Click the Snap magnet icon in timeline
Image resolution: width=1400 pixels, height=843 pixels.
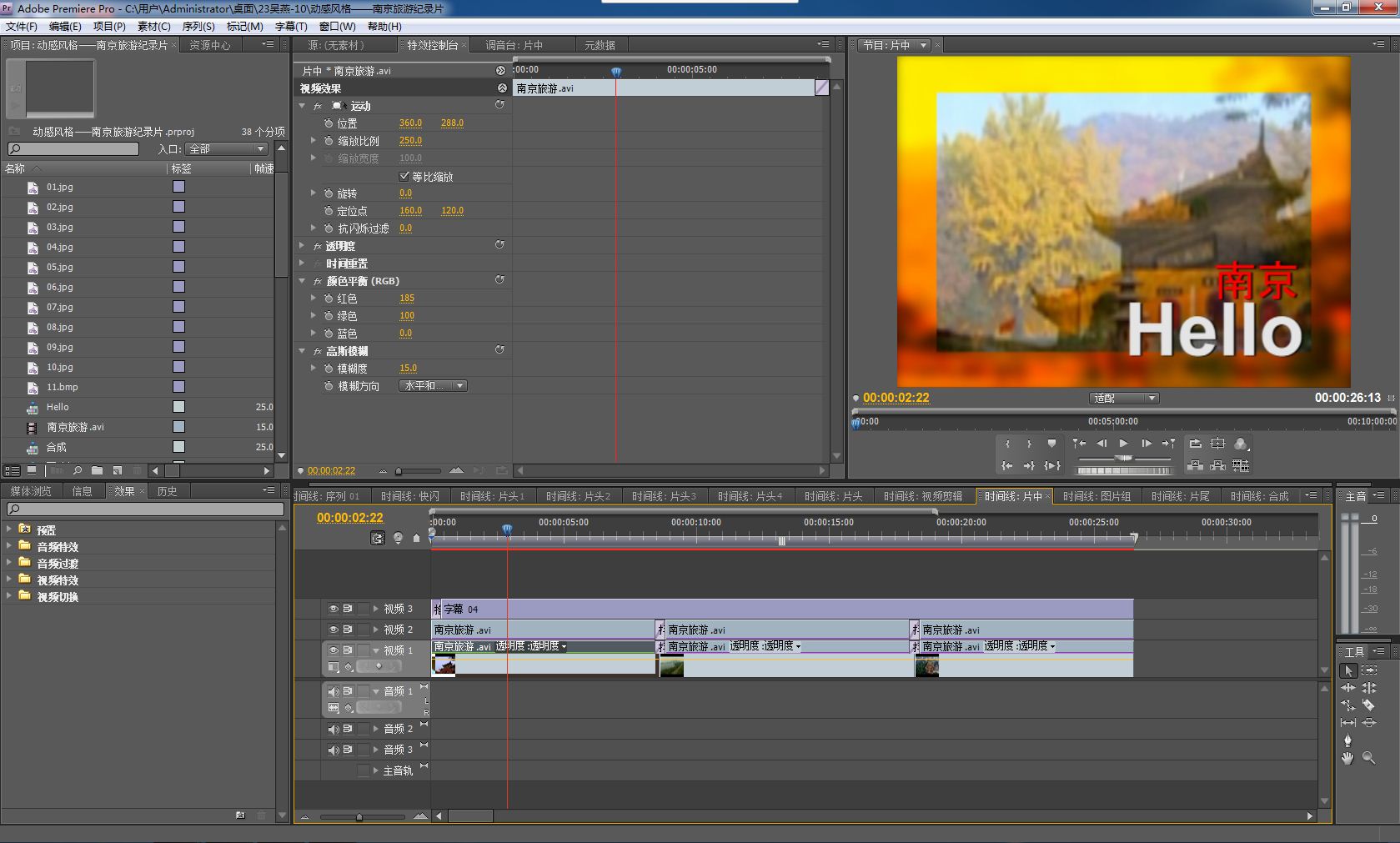pyautogui.click(x=378, y=539)
